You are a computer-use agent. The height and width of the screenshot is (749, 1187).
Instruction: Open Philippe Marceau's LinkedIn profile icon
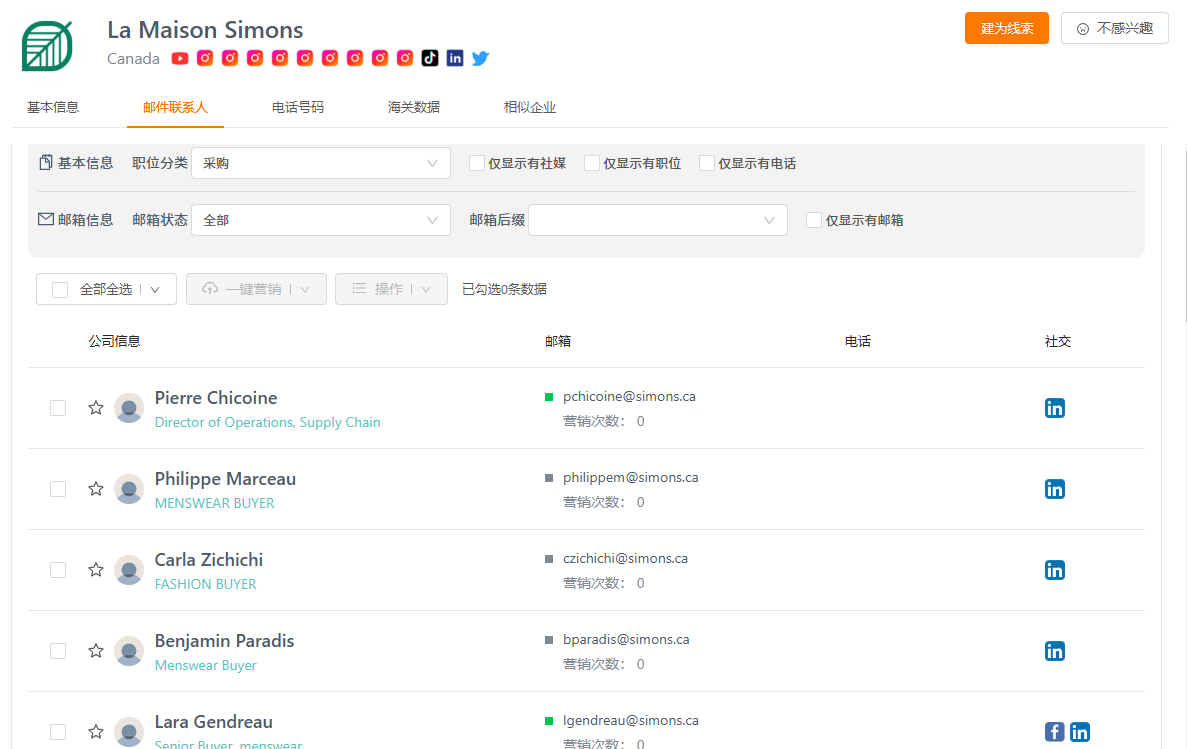(1055, 489)
